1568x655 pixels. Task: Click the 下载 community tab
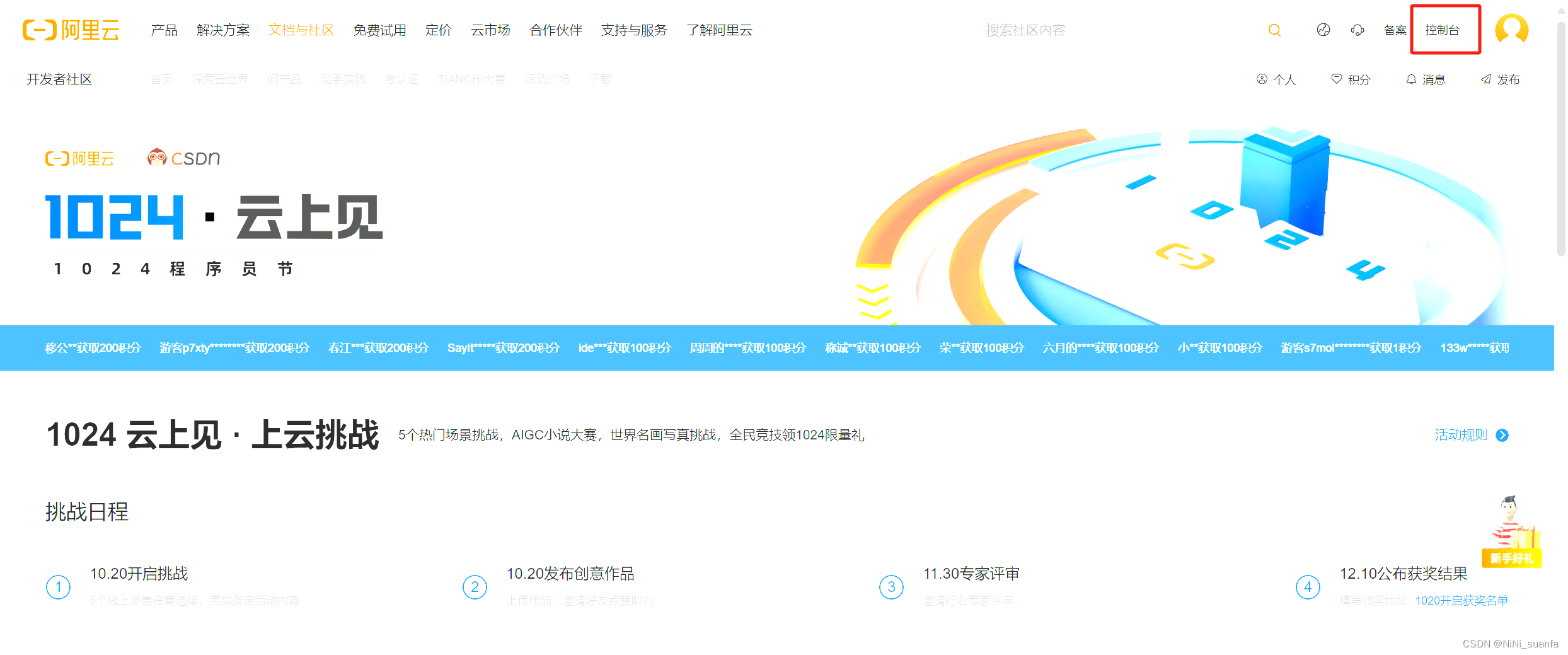click(x=600, y=79)
